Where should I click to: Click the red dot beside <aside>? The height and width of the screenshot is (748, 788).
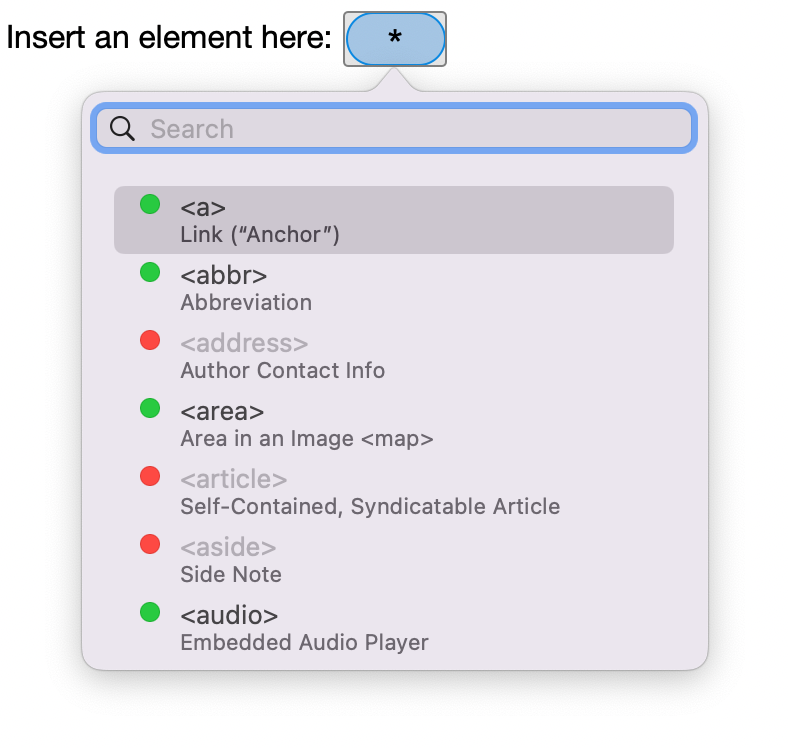coord(150,544)
